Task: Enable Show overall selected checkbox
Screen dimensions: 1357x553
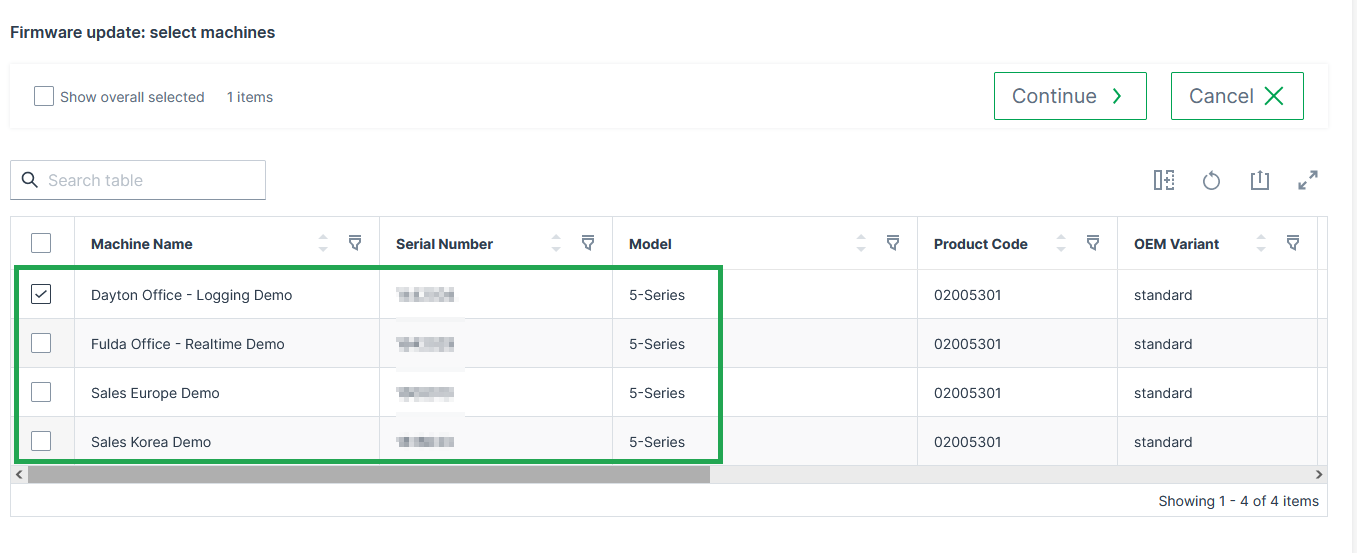Action: point(44,96)
